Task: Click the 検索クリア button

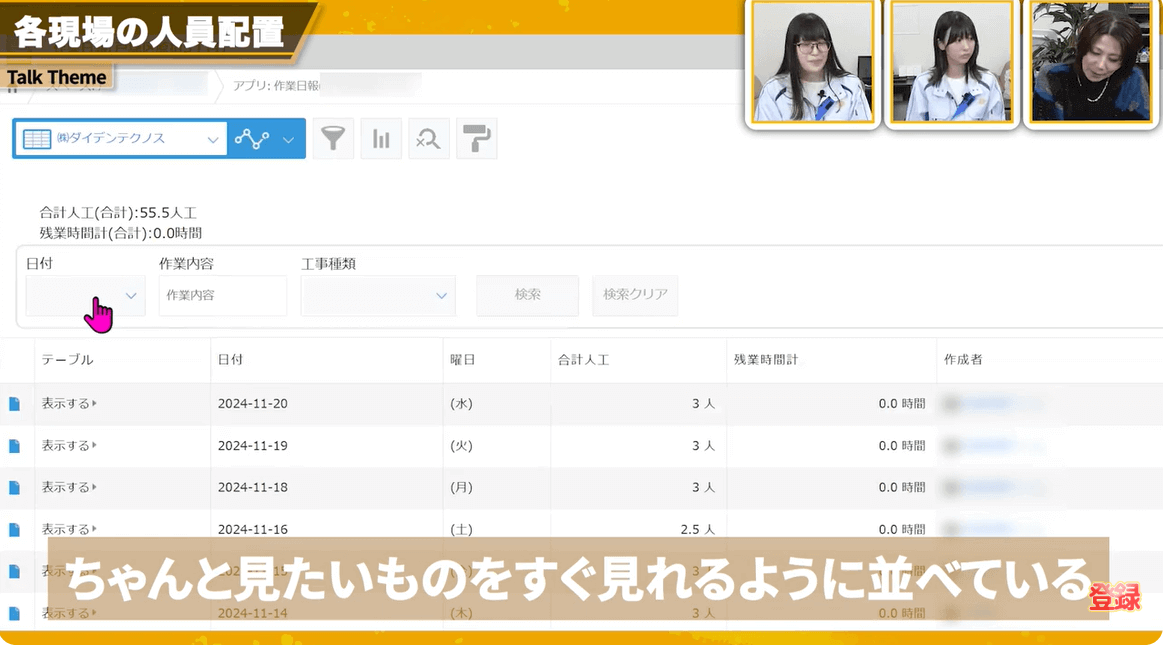Action: [635, 296]
